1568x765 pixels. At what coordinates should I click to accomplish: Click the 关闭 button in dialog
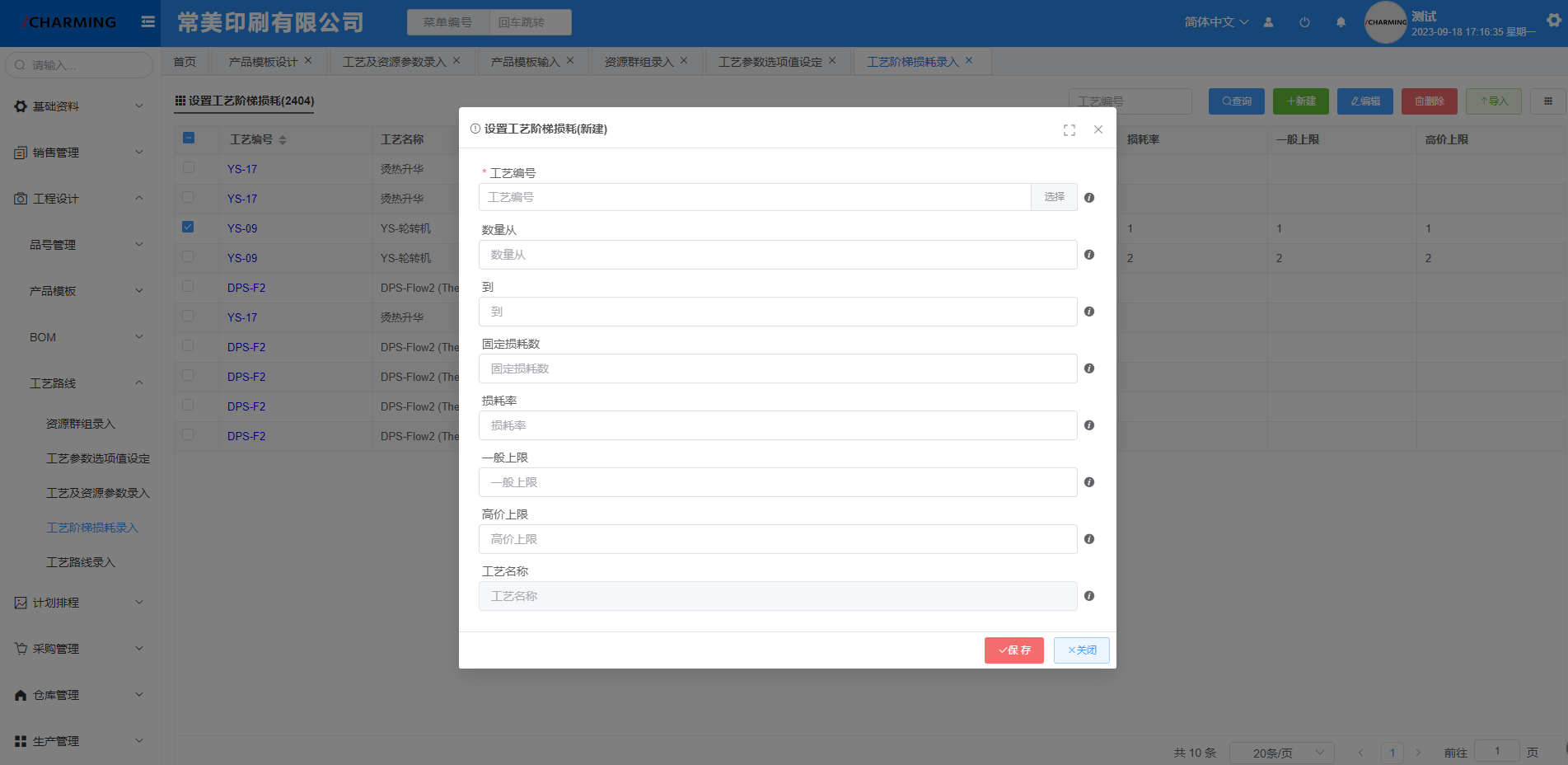coord(1082,650)
